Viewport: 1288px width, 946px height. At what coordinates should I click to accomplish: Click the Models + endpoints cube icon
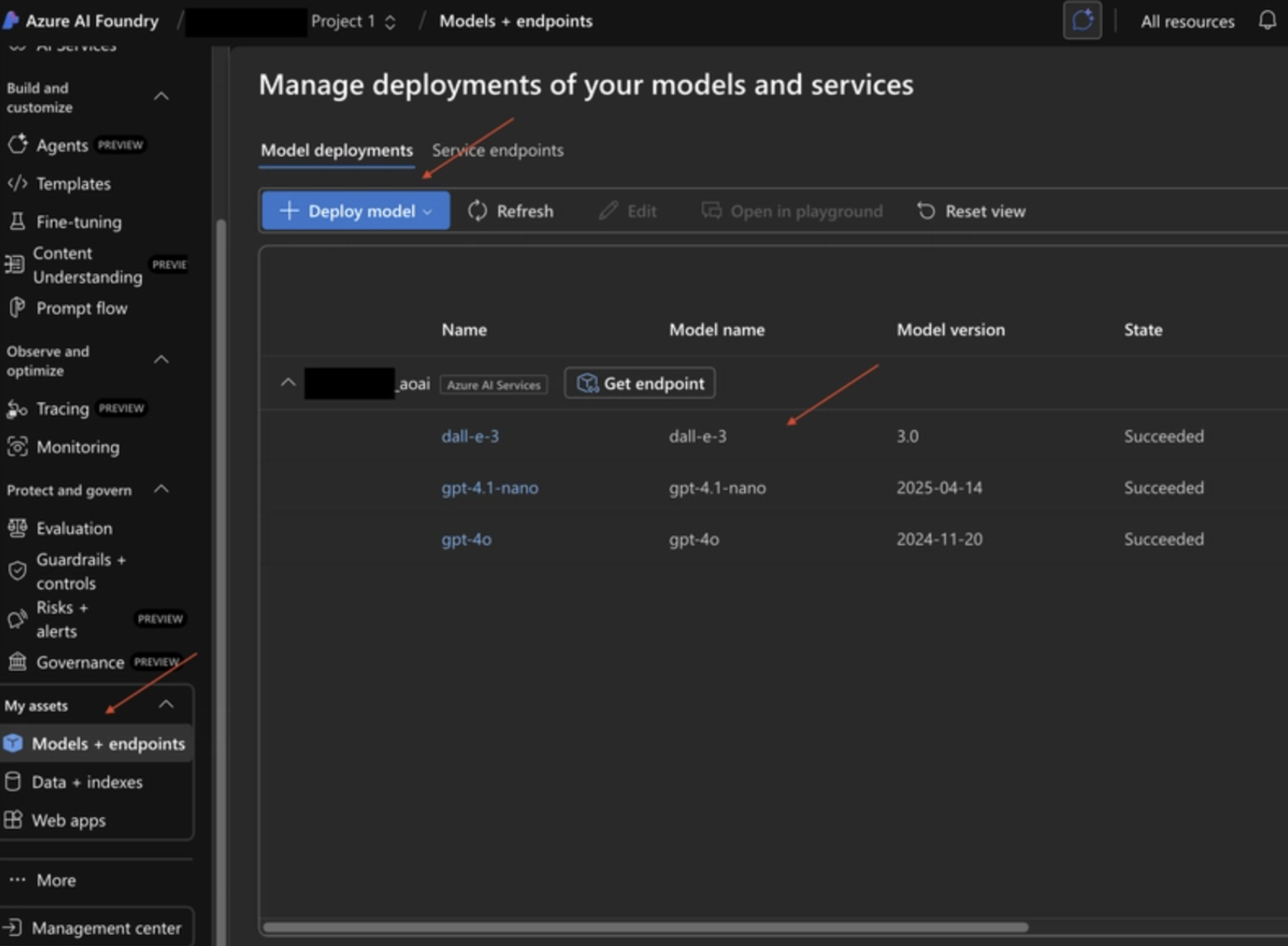pos(13,743)
